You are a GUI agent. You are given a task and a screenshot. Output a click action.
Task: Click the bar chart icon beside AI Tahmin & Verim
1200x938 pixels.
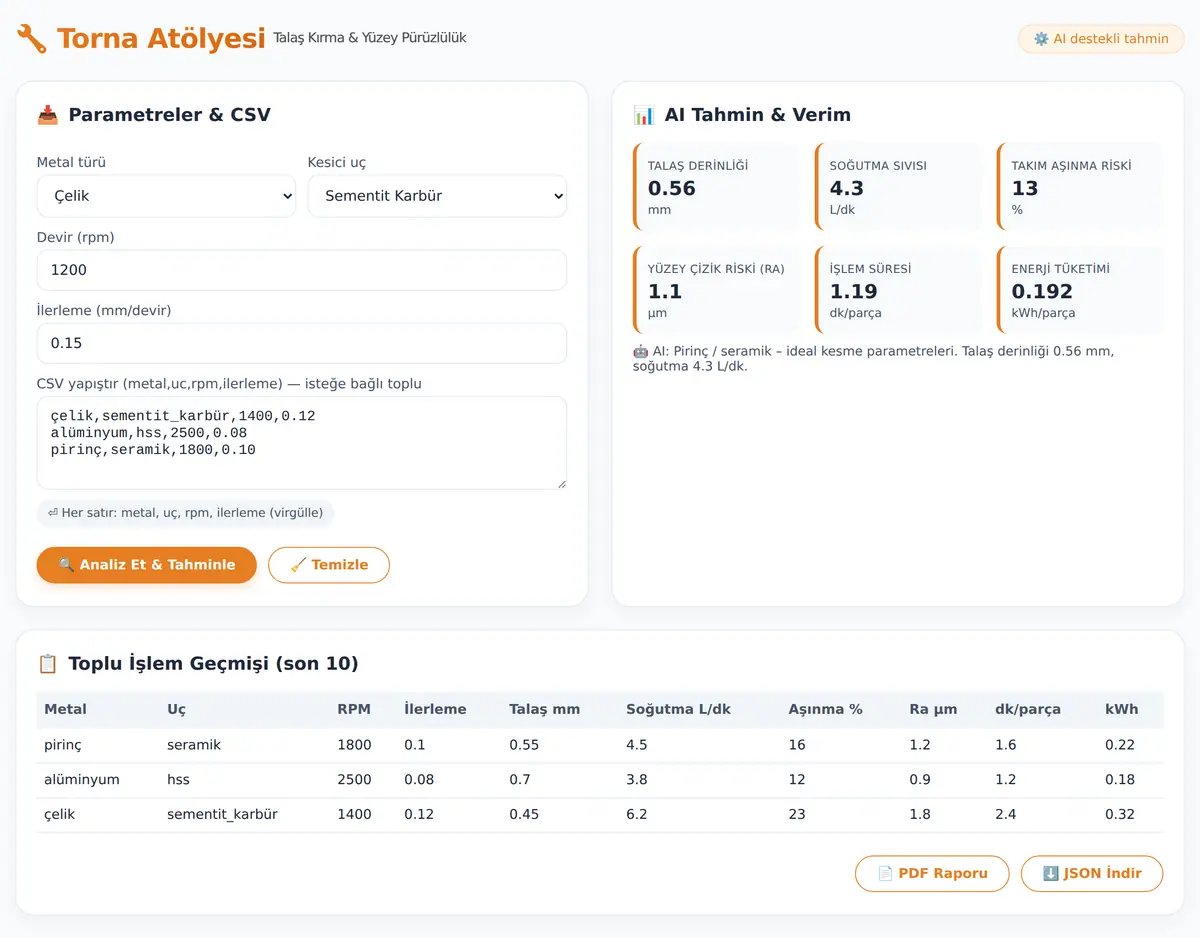tap(644, 115)
